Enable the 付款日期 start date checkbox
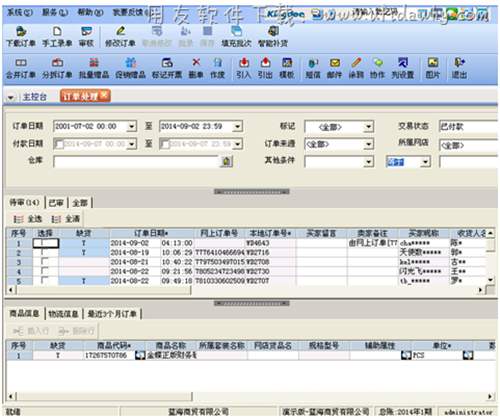This screenshot has height=420, width=500. [59, 144]
